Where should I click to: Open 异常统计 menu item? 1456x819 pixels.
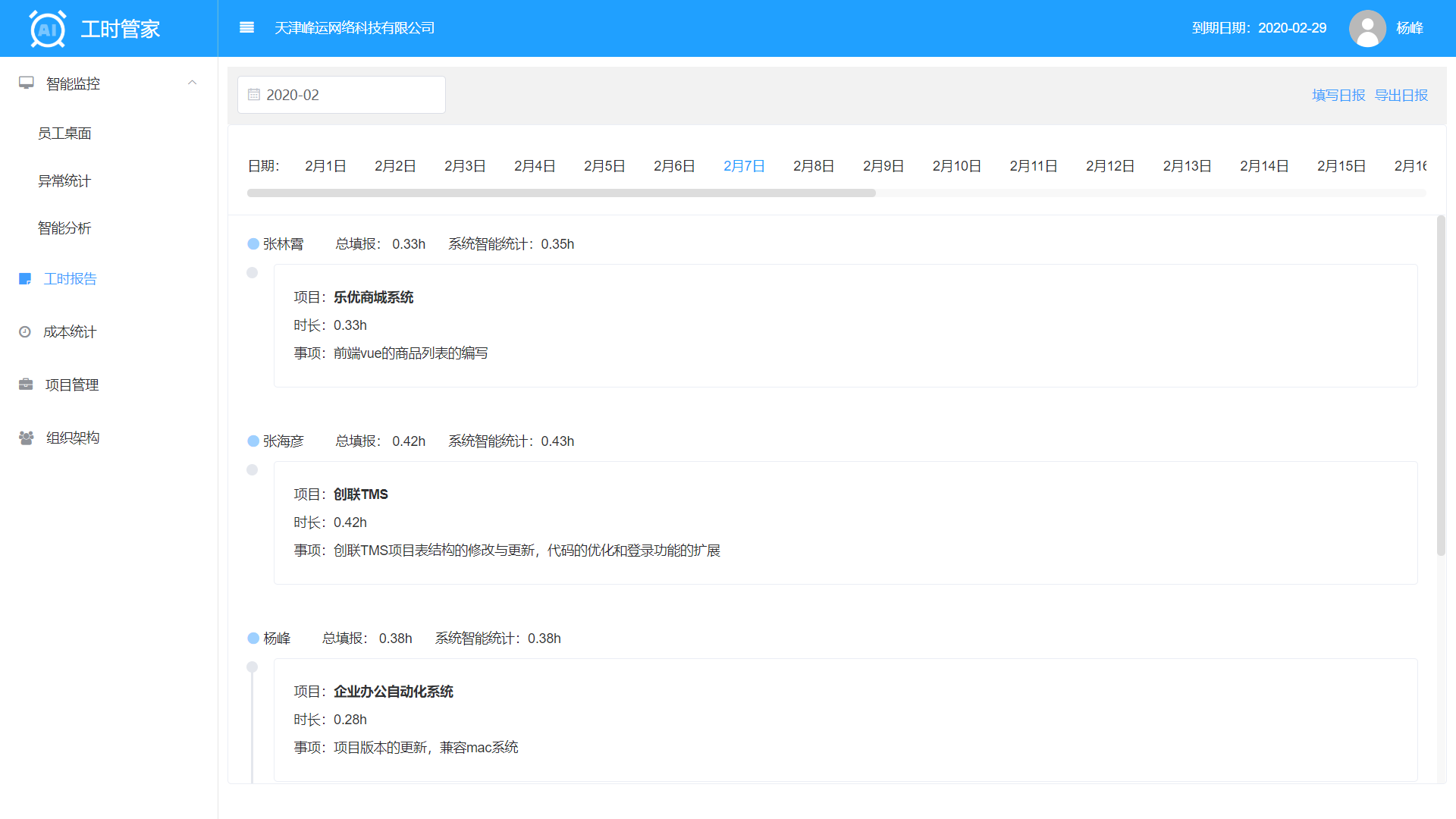(64, 181)
